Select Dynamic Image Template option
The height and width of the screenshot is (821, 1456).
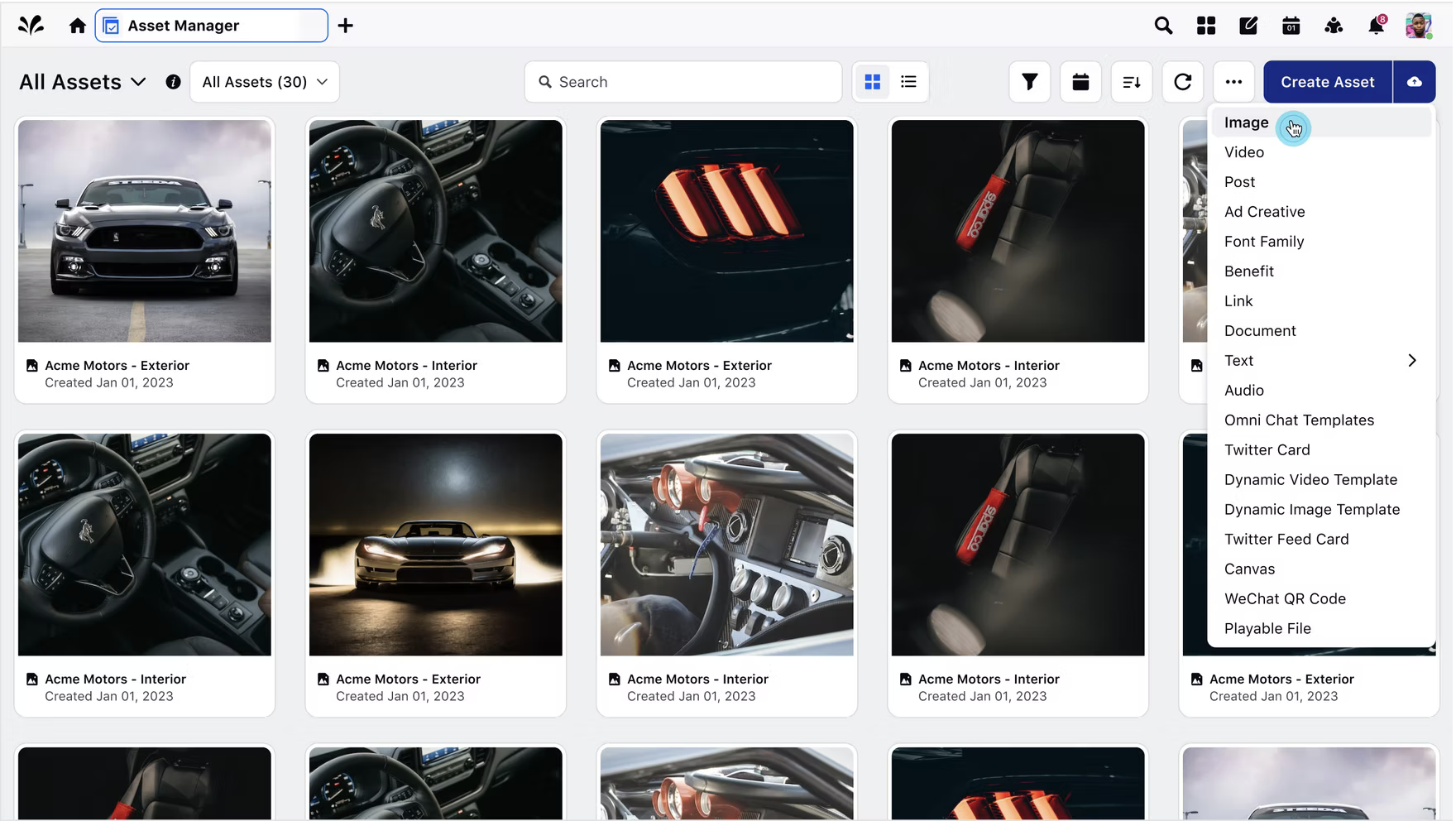tap(1321, 510)
